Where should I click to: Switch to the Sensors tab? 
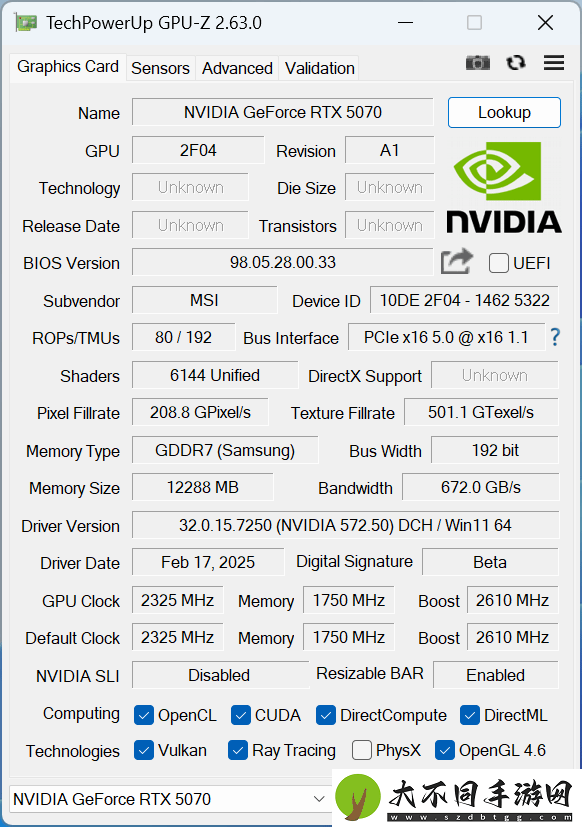[160, 68]
